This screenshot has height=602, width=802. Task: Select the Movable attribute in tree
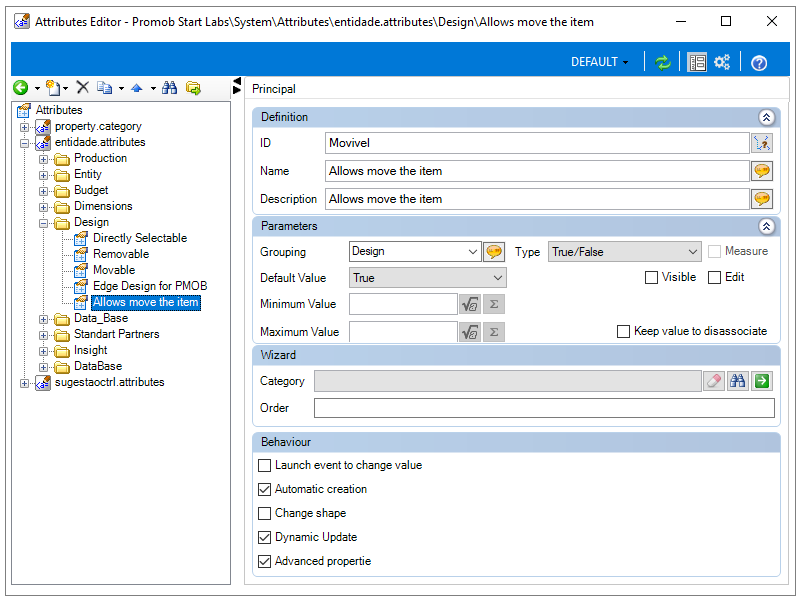click(114, 270)
